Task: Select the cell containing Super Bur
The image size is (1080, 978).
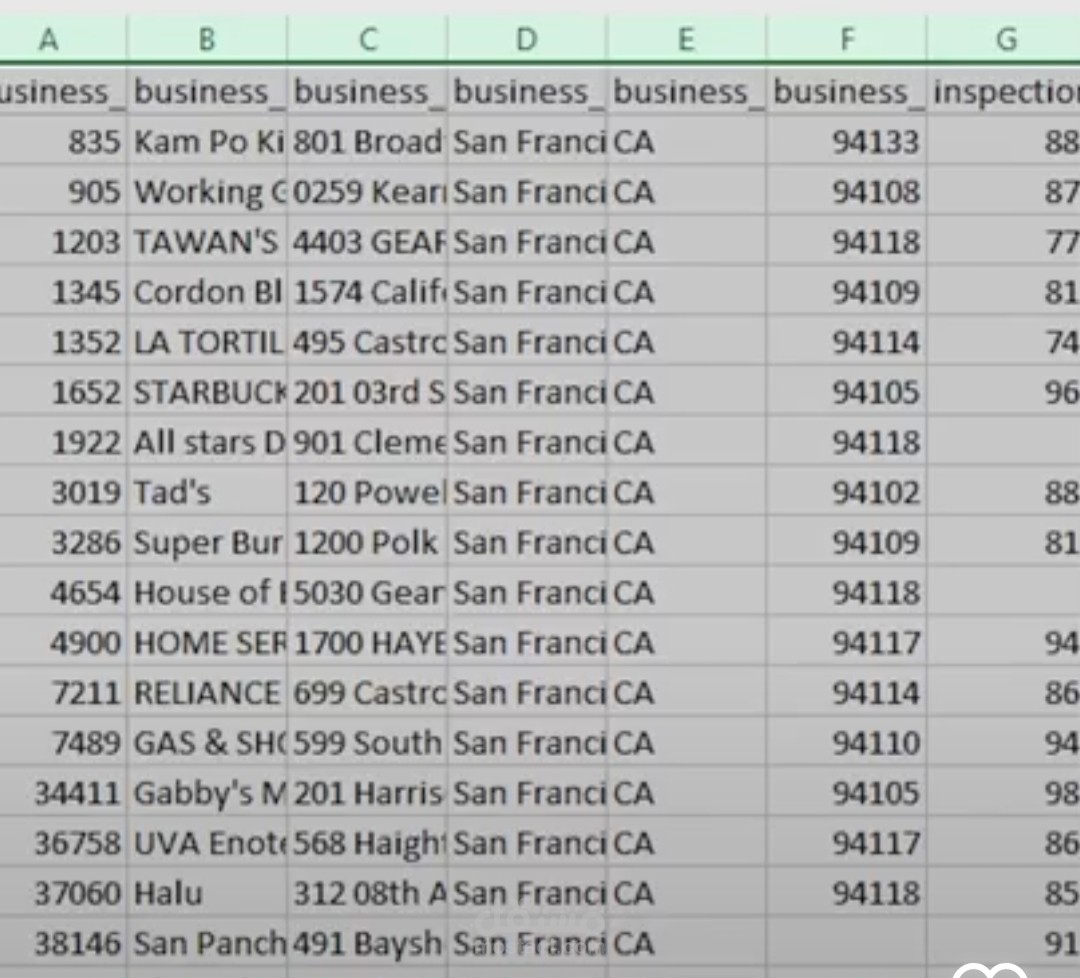Action: point(206,542)
